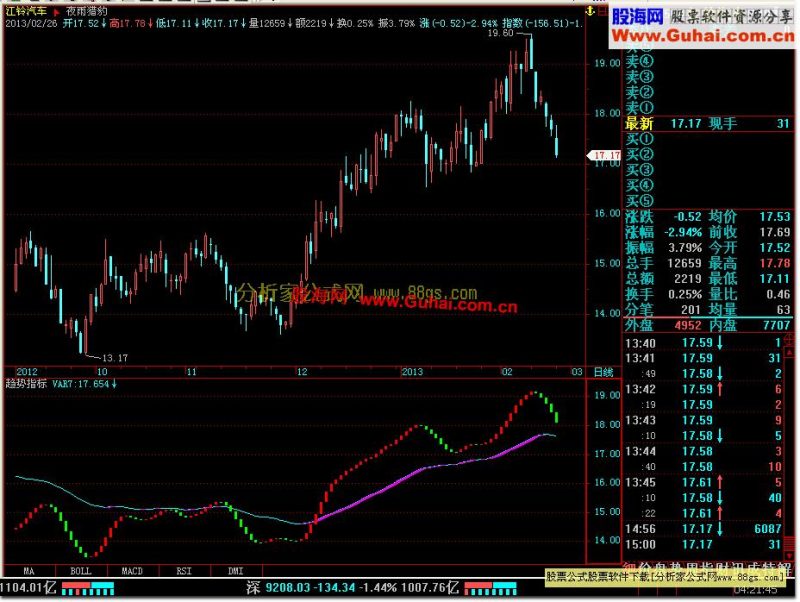This screenshot has width=800, height=602.
Task: Switch to the MA indicator tab
Action: click(29, 571)
